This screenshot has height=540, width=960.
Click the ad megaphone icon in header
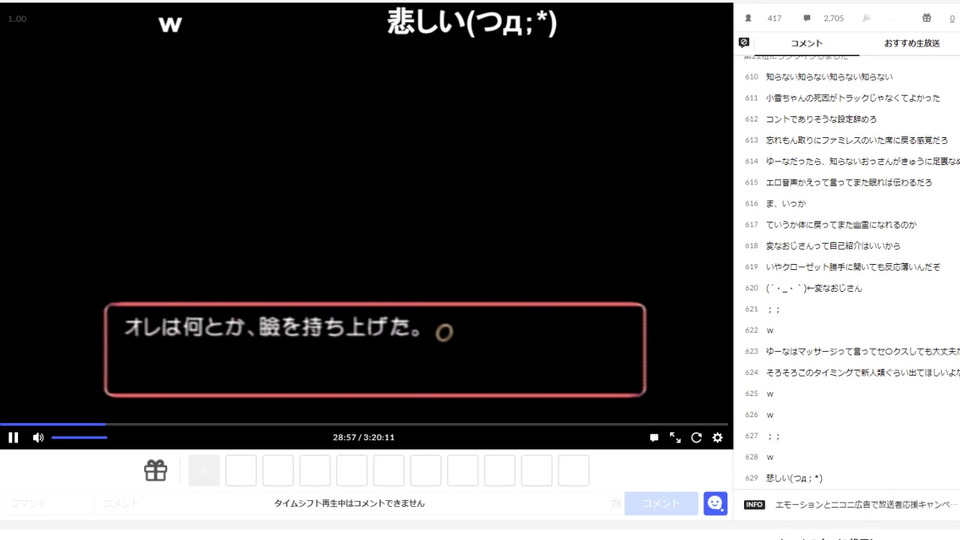(866, 18)
